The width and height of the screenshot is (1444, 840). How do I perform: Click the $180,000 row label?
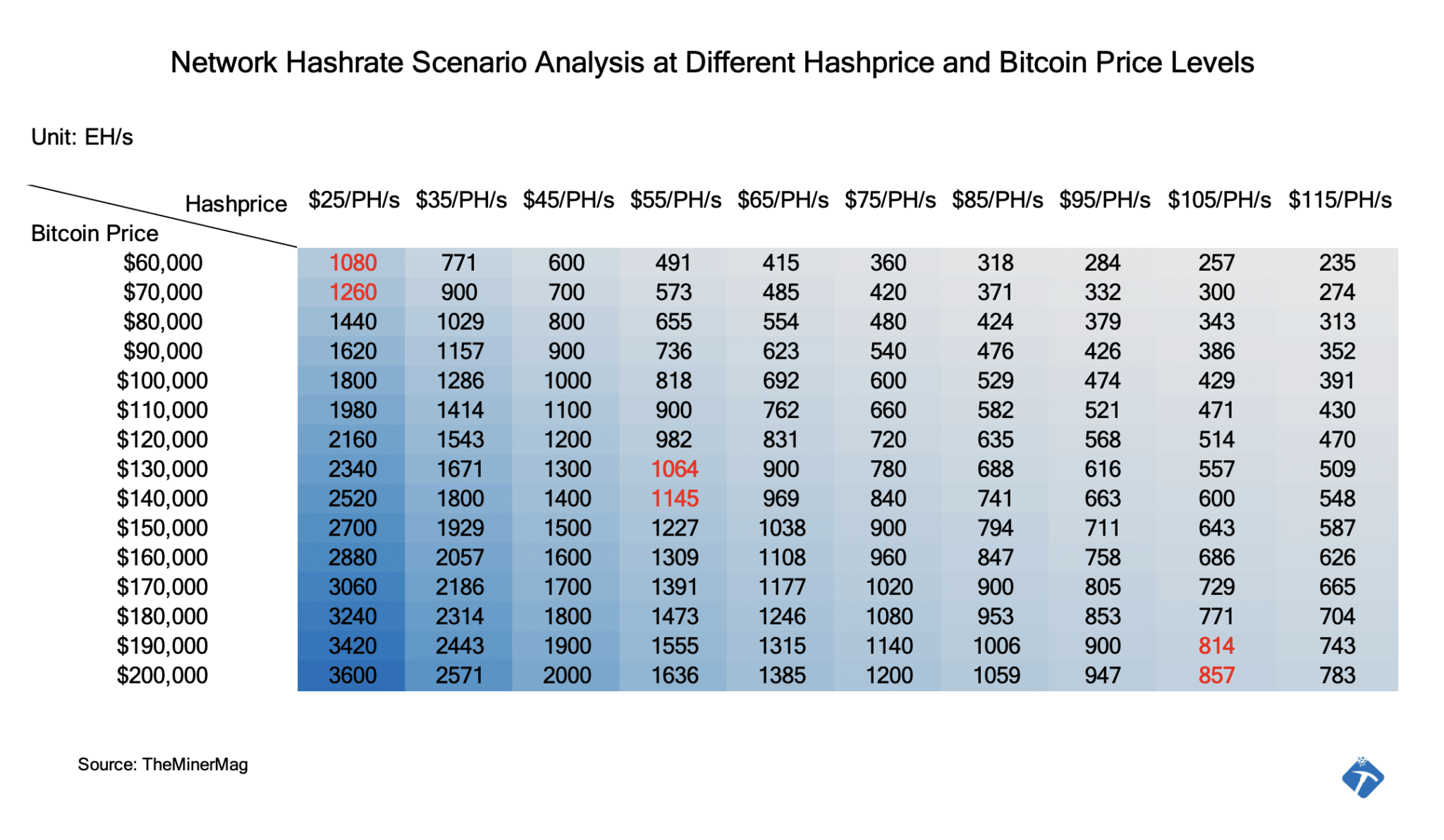(x=162, y=617)
